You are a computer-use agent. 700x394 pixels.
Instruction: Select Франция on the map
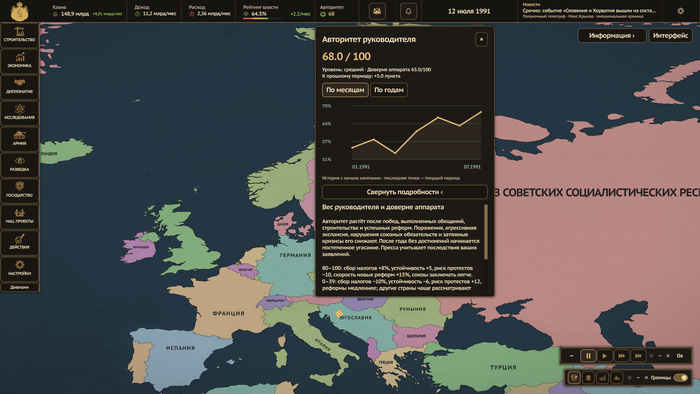[228, 313]
